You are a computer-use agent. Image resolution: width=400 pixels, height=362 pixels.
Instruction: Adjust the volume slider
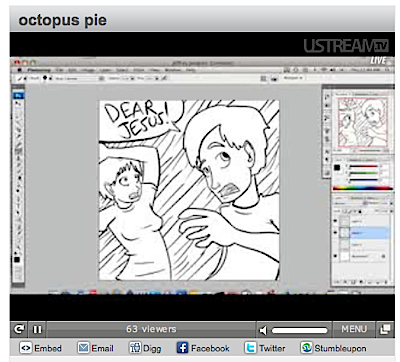click(x=299, y=330)
